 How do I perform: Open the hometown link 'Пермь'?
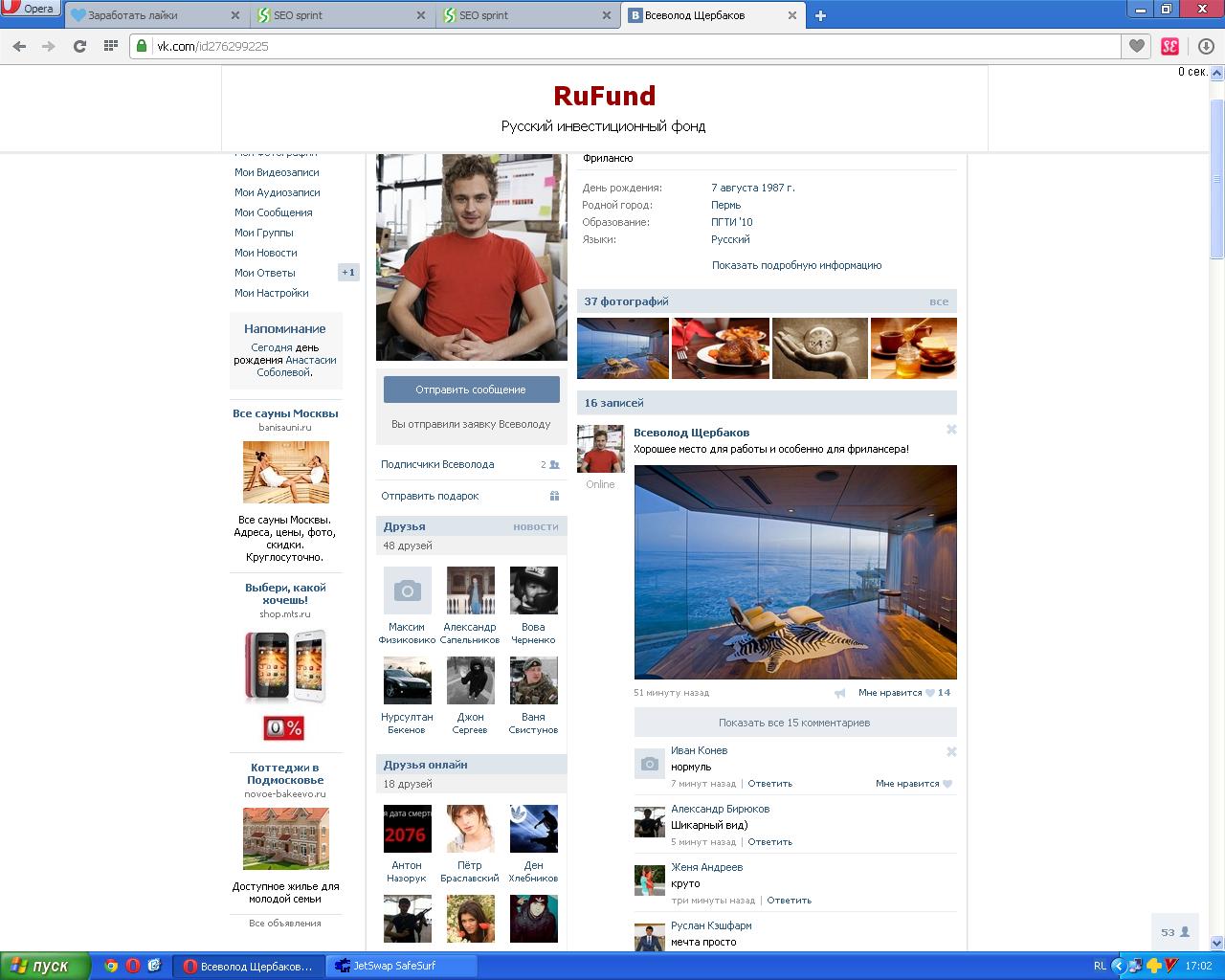point(726,205)
